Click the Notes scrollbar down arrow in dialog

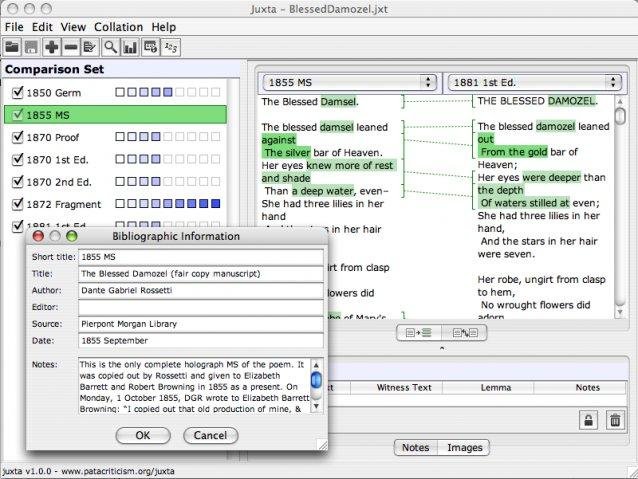pos(316,406)
